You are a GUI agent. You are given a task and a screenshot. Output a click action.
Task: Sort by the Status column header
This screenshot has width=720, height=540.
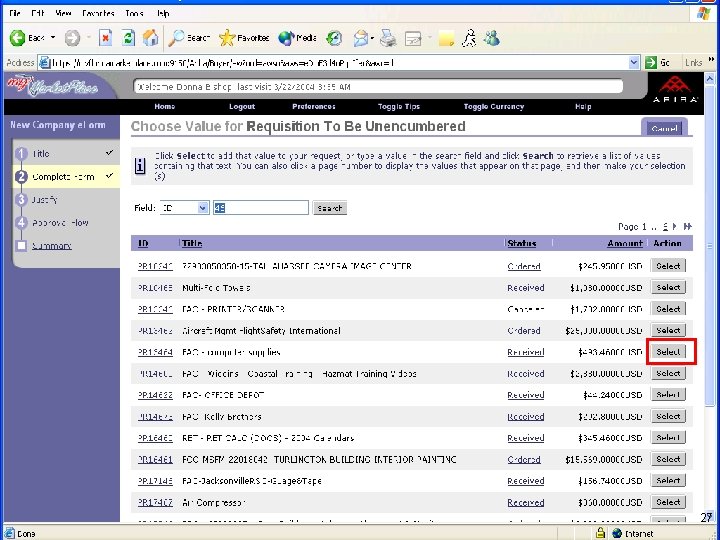tap(522, 243)
